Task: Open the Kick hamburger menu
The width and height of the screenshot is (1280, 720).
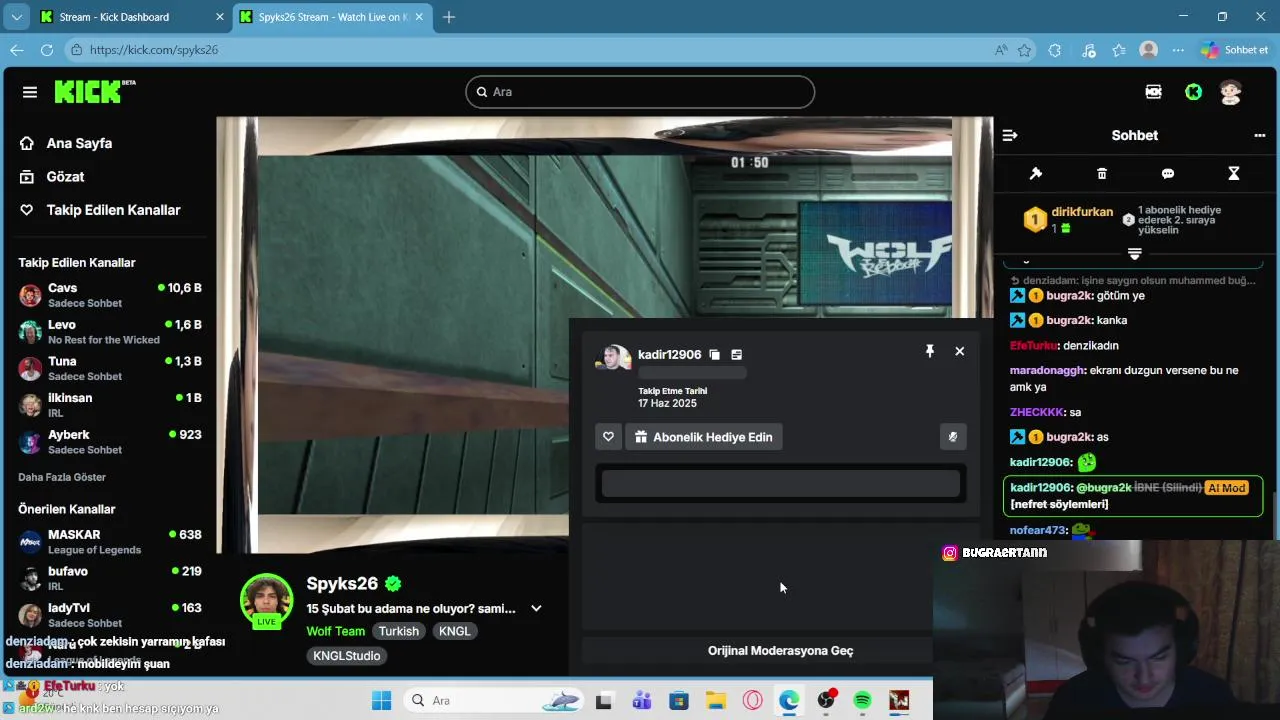Action: pyautogui.click(x=30, y=92)
